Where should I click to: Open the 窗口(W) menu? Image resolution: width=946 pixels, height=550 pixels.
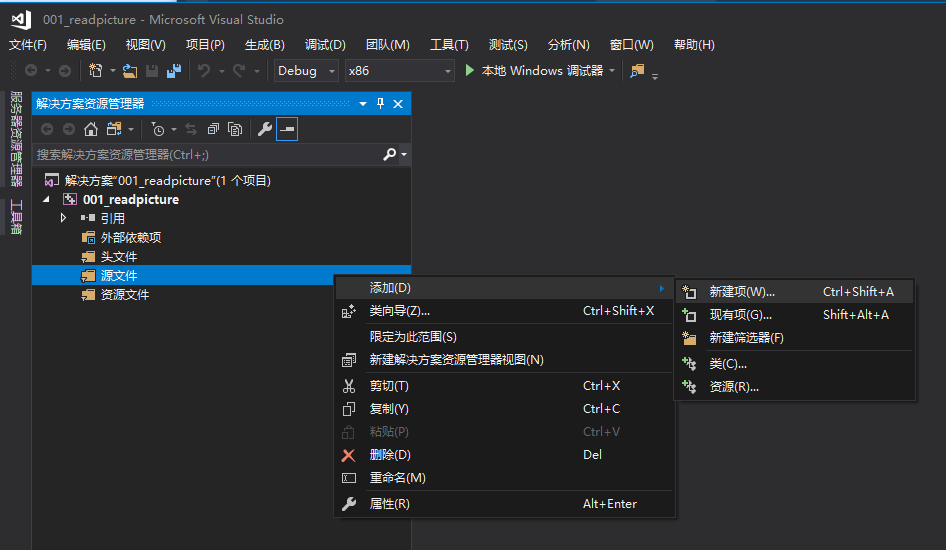point(632,45)
